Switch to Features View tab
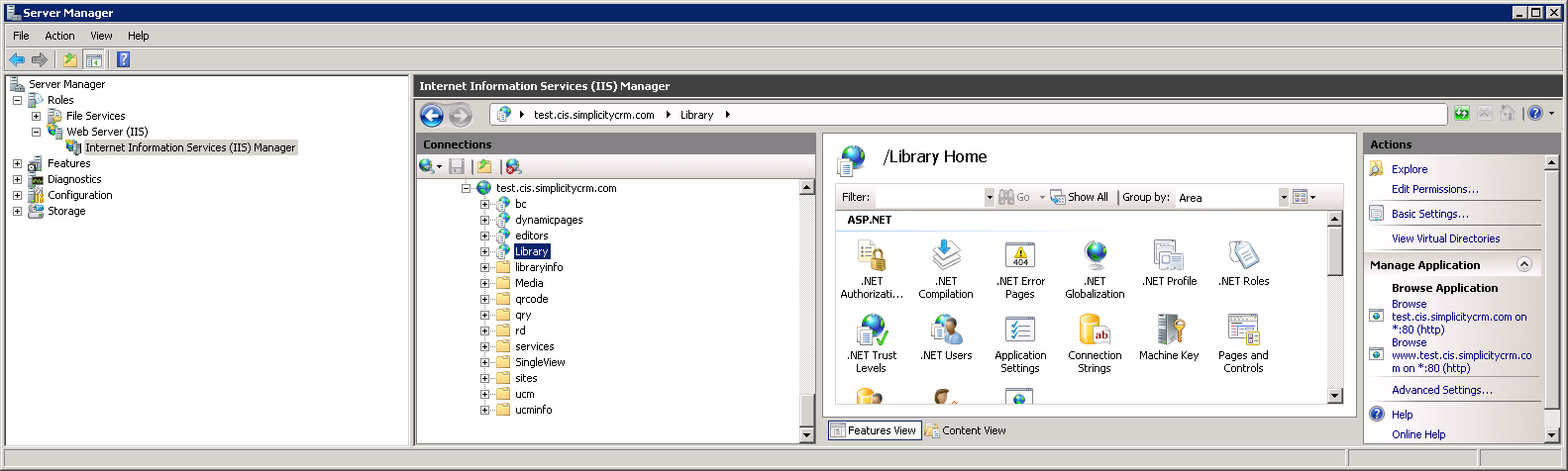The height and width of the screenshot is (471, 1568). point(874,430)
